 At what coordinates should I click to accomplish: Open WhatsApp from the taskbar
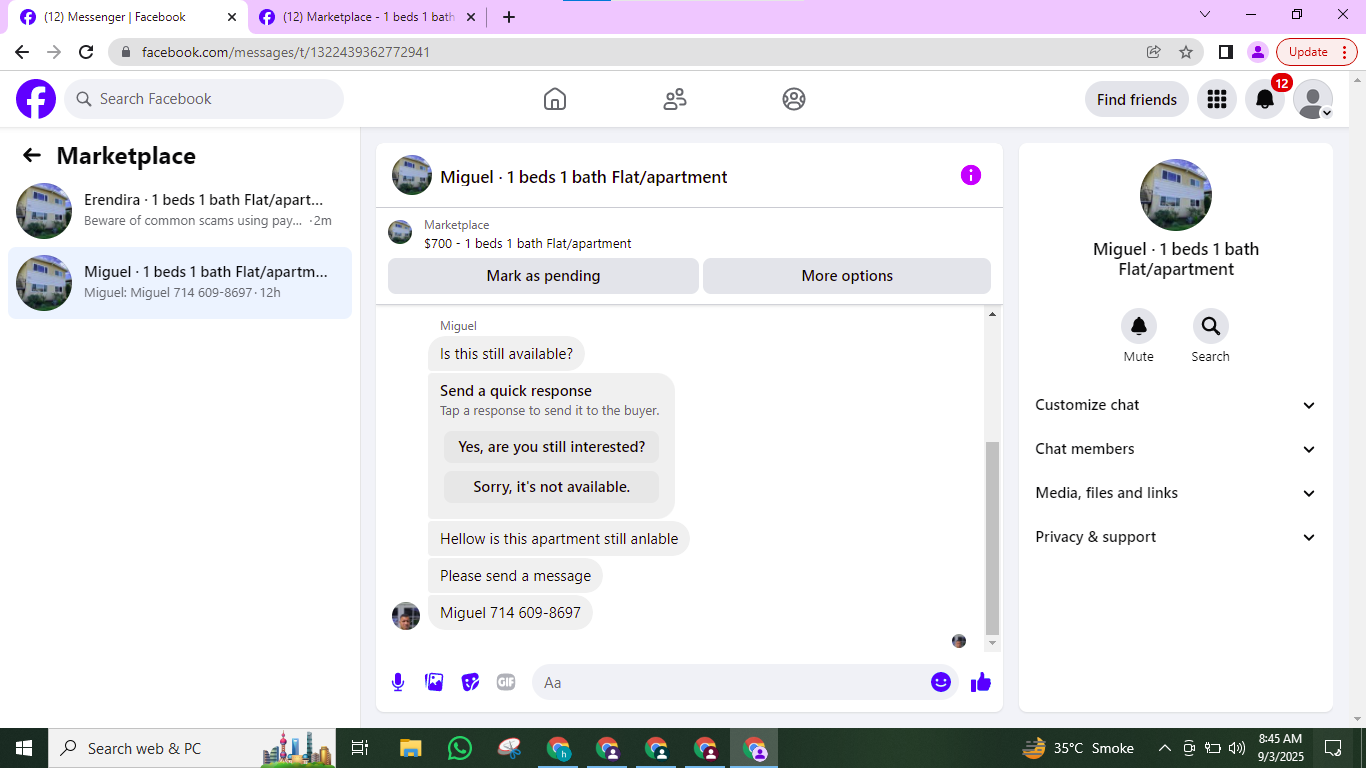click(460, 748)
